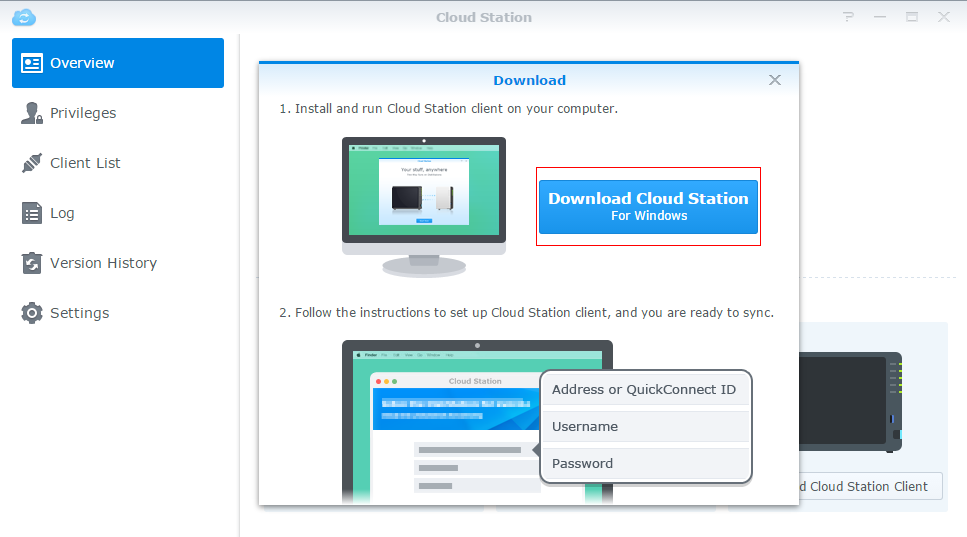The height and width of the screenshot is (537, 967).
Task: Click the Settings gear icon
Action: coord(31,313)
